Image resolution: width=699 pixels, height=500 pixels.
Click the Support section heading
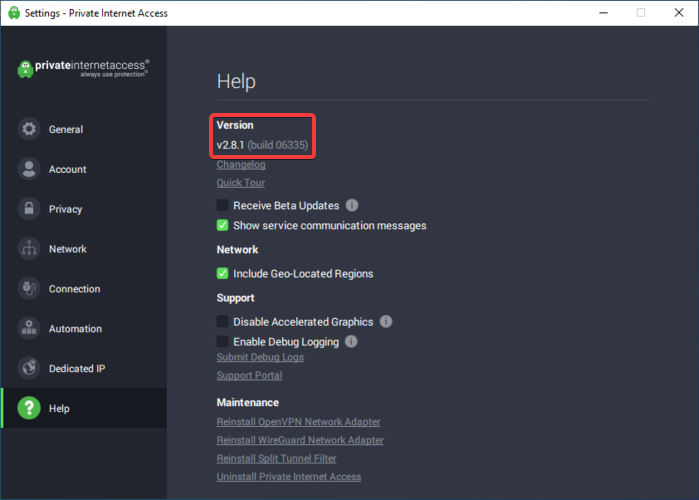[235, 298]
